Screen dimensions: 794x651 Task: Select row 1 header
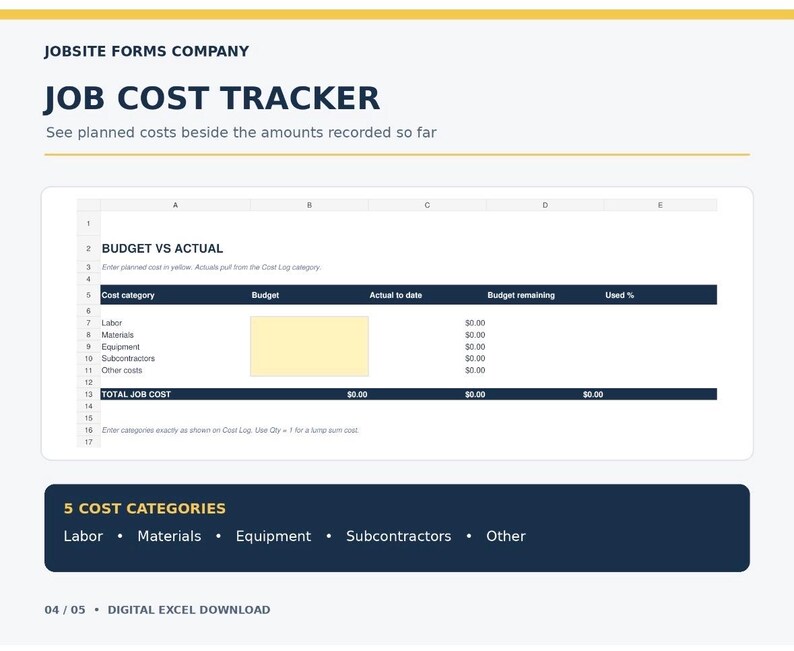coord(89,223)
